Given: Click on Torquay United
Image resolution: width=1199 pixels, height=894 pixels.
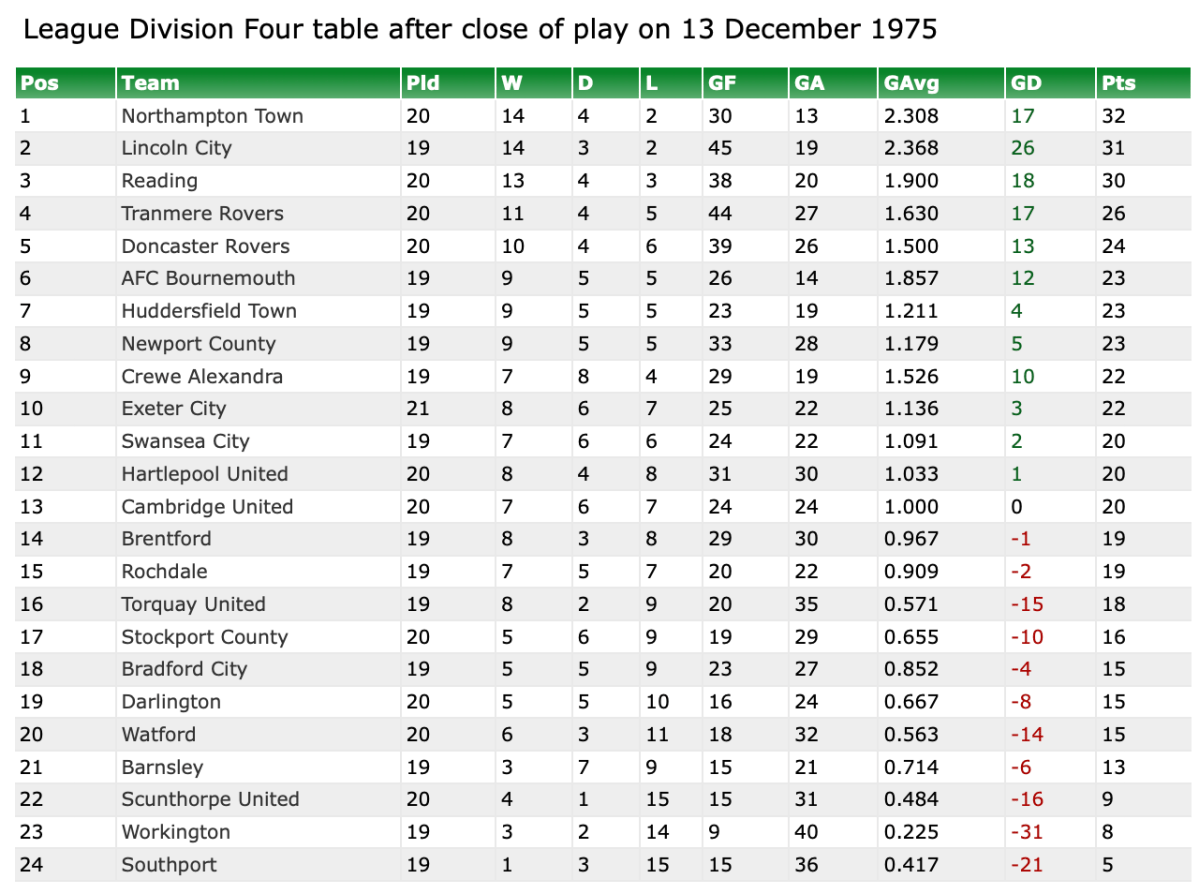Looking at the screenshot, I should tap(193, 604).
